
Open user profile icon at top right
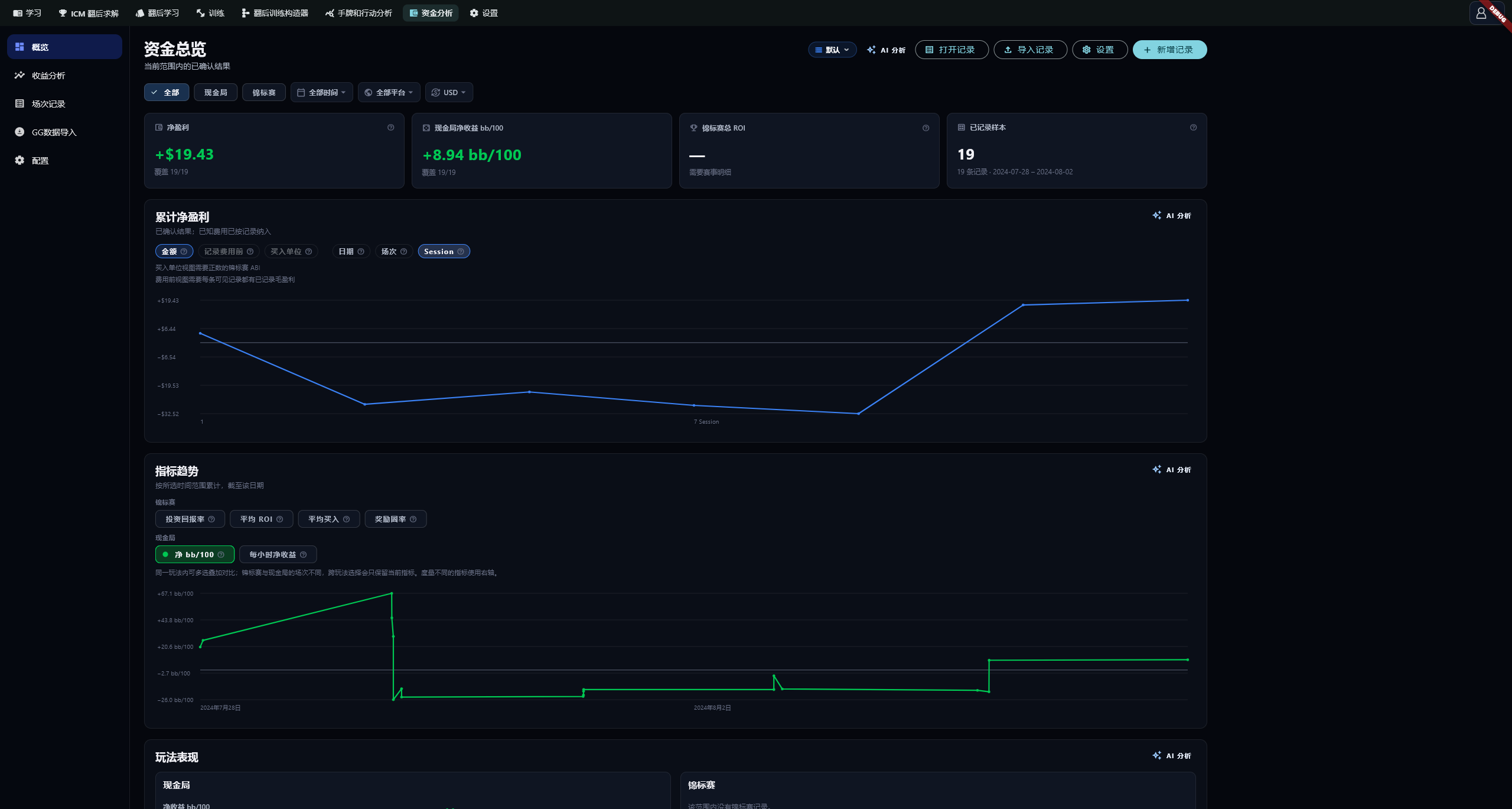pos(1481,13)
